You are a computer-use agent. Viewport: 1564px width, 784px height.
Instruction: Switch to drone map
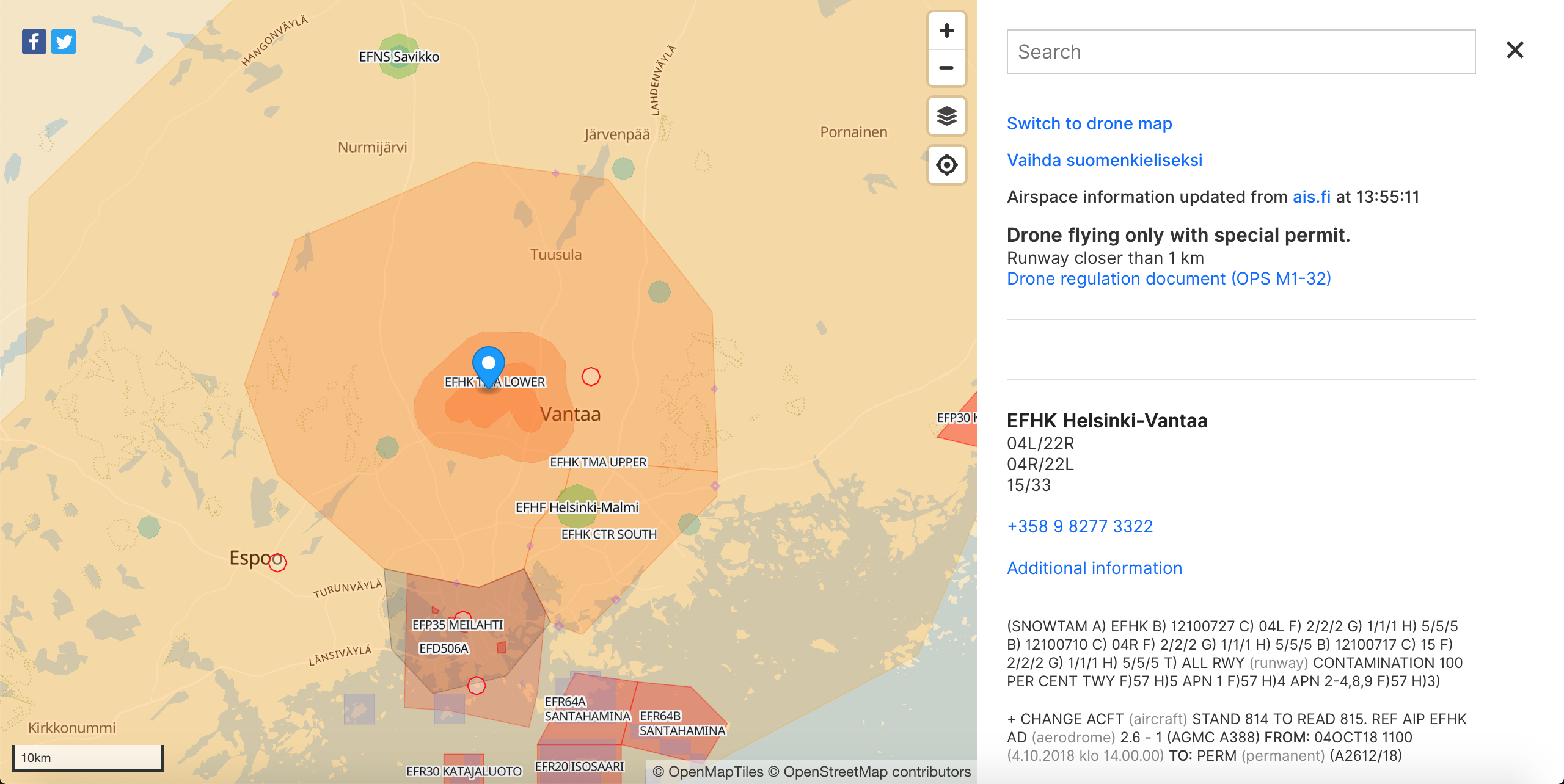(1089, 123)
